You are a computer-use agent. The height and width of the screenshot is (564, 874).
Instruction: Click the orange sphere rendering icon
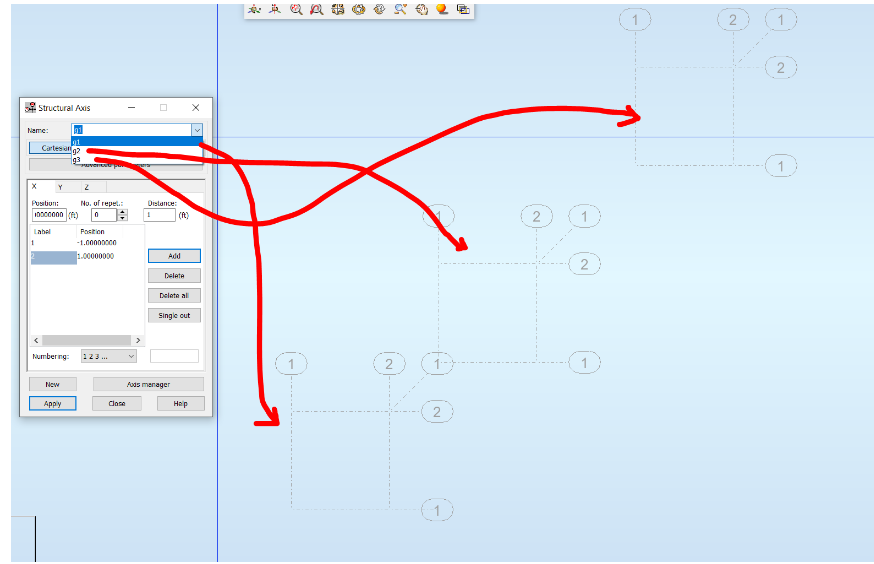coord(442,9)
